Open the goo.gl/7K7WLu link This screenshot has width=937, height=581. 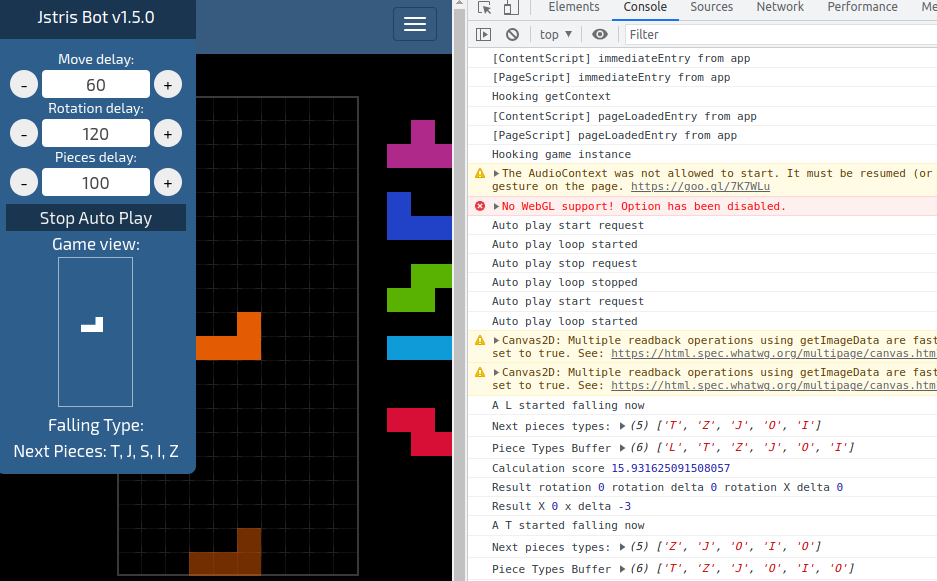700,186
